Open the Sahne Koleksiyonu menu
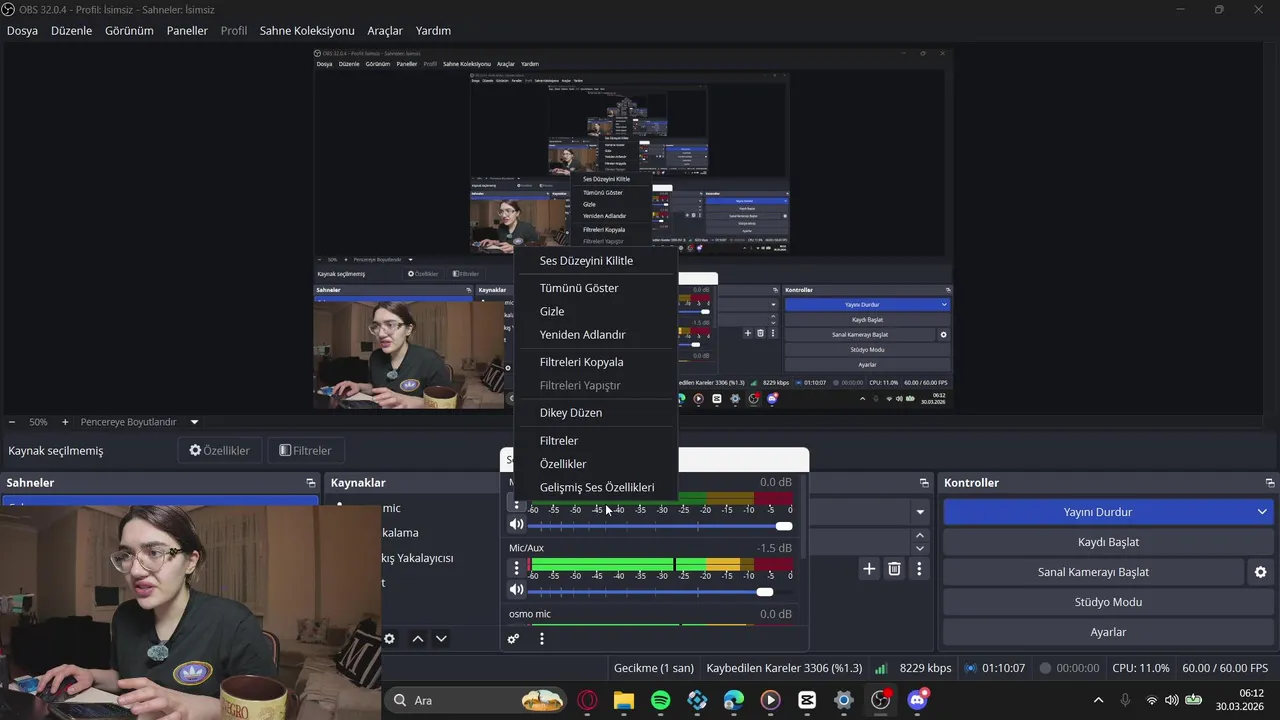 click(307, 31)
